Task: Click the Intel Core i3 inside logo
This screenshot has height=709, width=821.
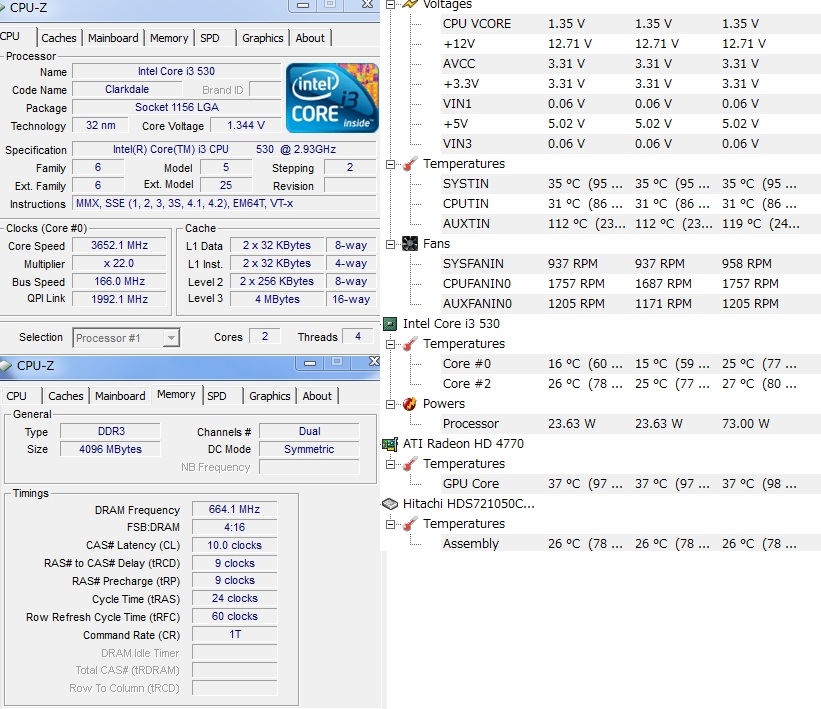Action: tap(332, 98)
